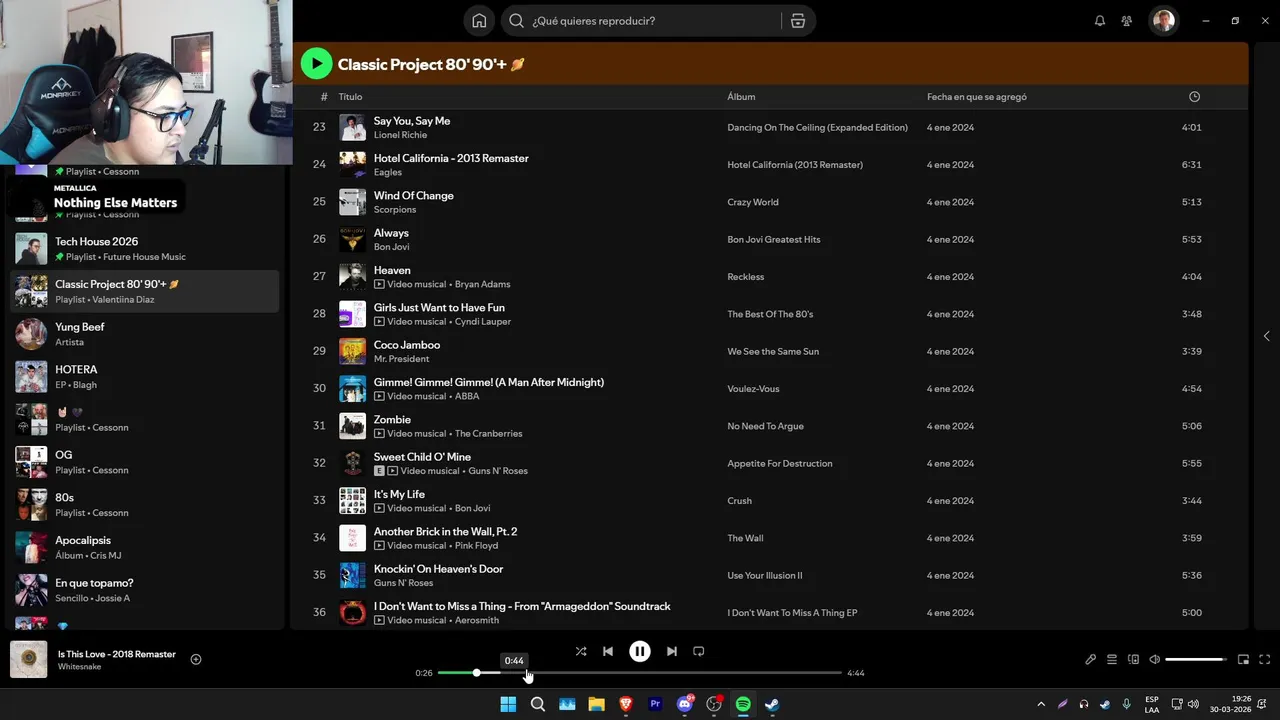The image size is (1280, 720).
Task: Open the Cyndi Lauper artist link
Action: click(483, 322)
